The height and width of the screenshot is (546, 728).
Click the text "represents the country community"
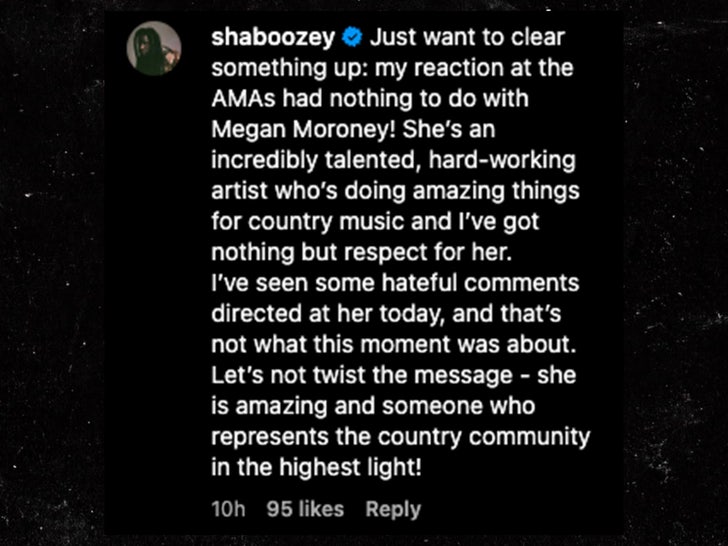tap(400, 438)
